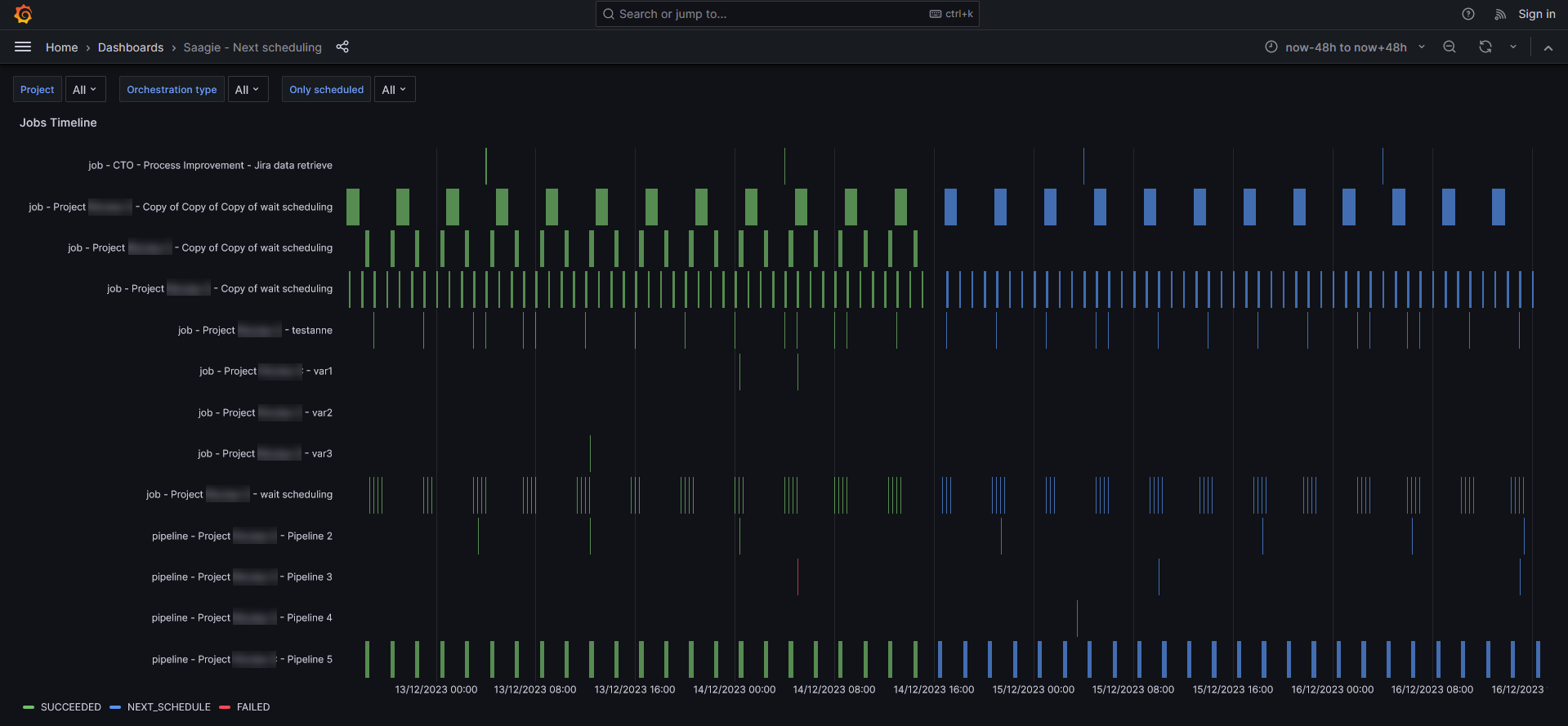Image resolution: width=1568 pixels, height=726 pixels.
Task: Open Dashboards breadcrumb link
Action: pos(131,47)
